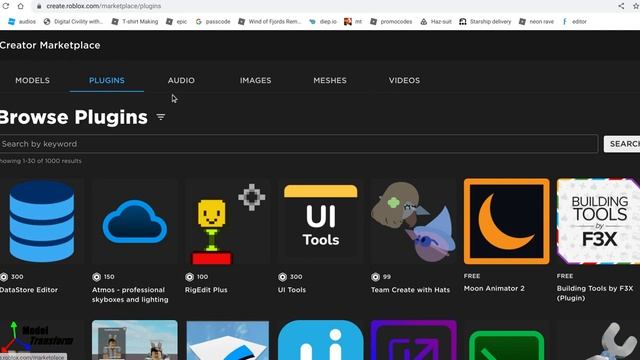
Task: Go to the browser home page icon
Action: (20, 6)
